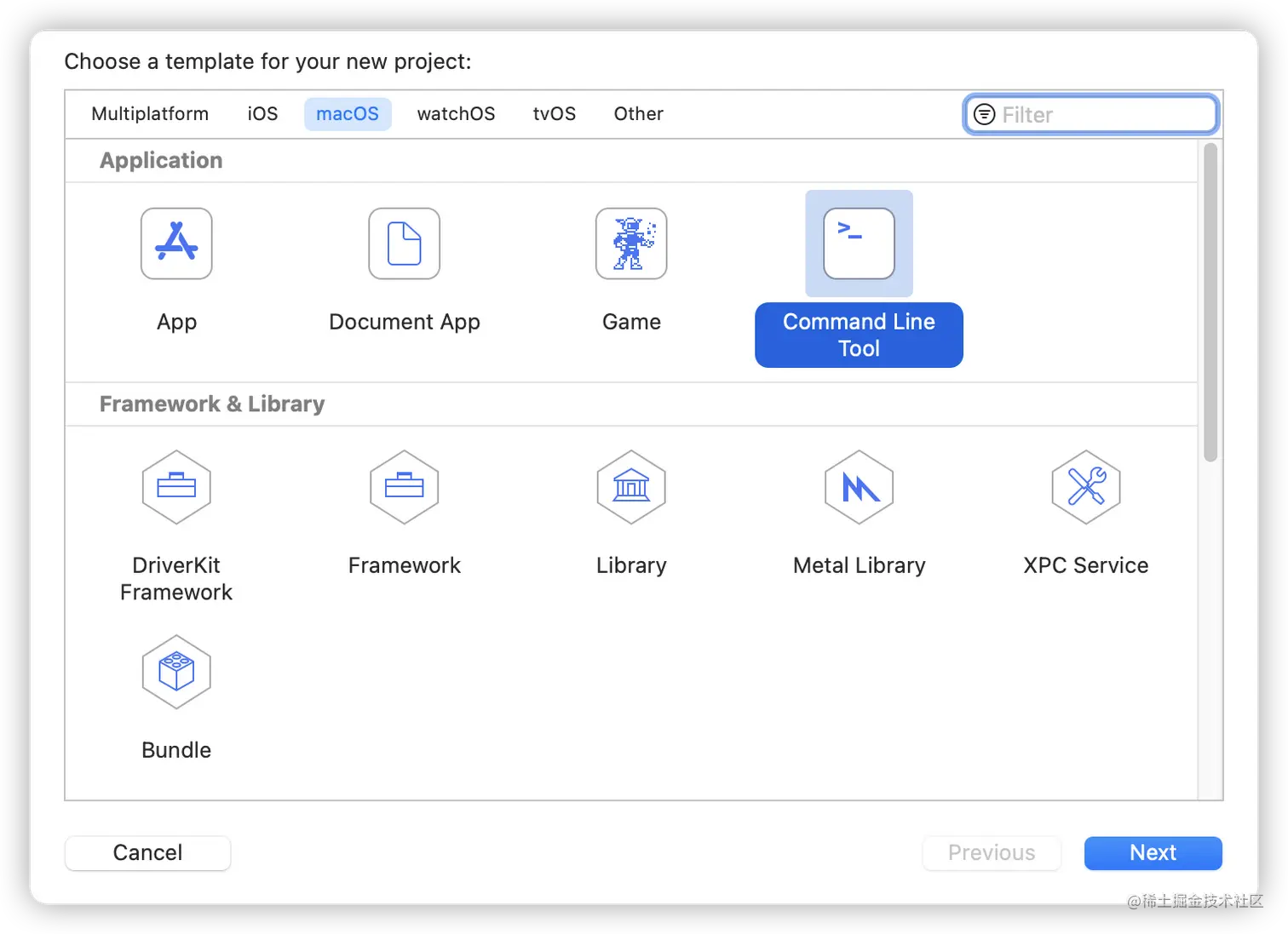The height and width of the screenshot is (934, 1288).
Task: Focus the Filter text field
Action: [1091, 114]
